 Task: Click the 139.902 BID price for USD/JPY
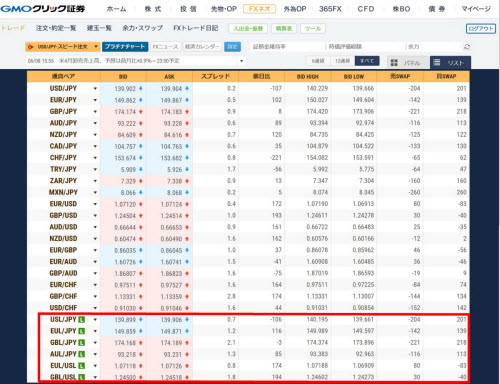click(x=125, y=89)
